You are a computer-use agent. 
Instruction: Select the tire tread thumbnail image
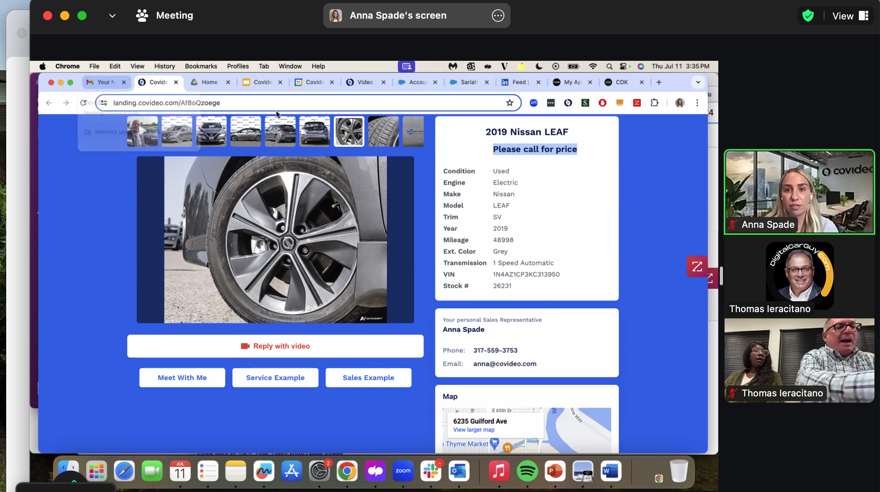tap(383, 131)
